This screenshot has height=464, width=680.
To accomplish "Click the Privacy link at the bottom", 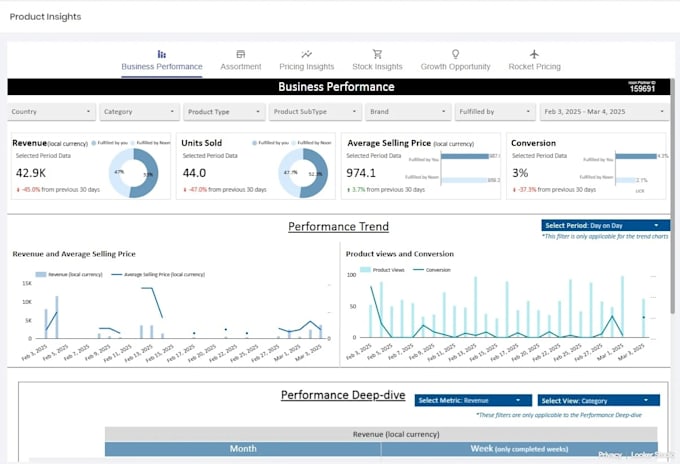I will [x=610, y=454].
